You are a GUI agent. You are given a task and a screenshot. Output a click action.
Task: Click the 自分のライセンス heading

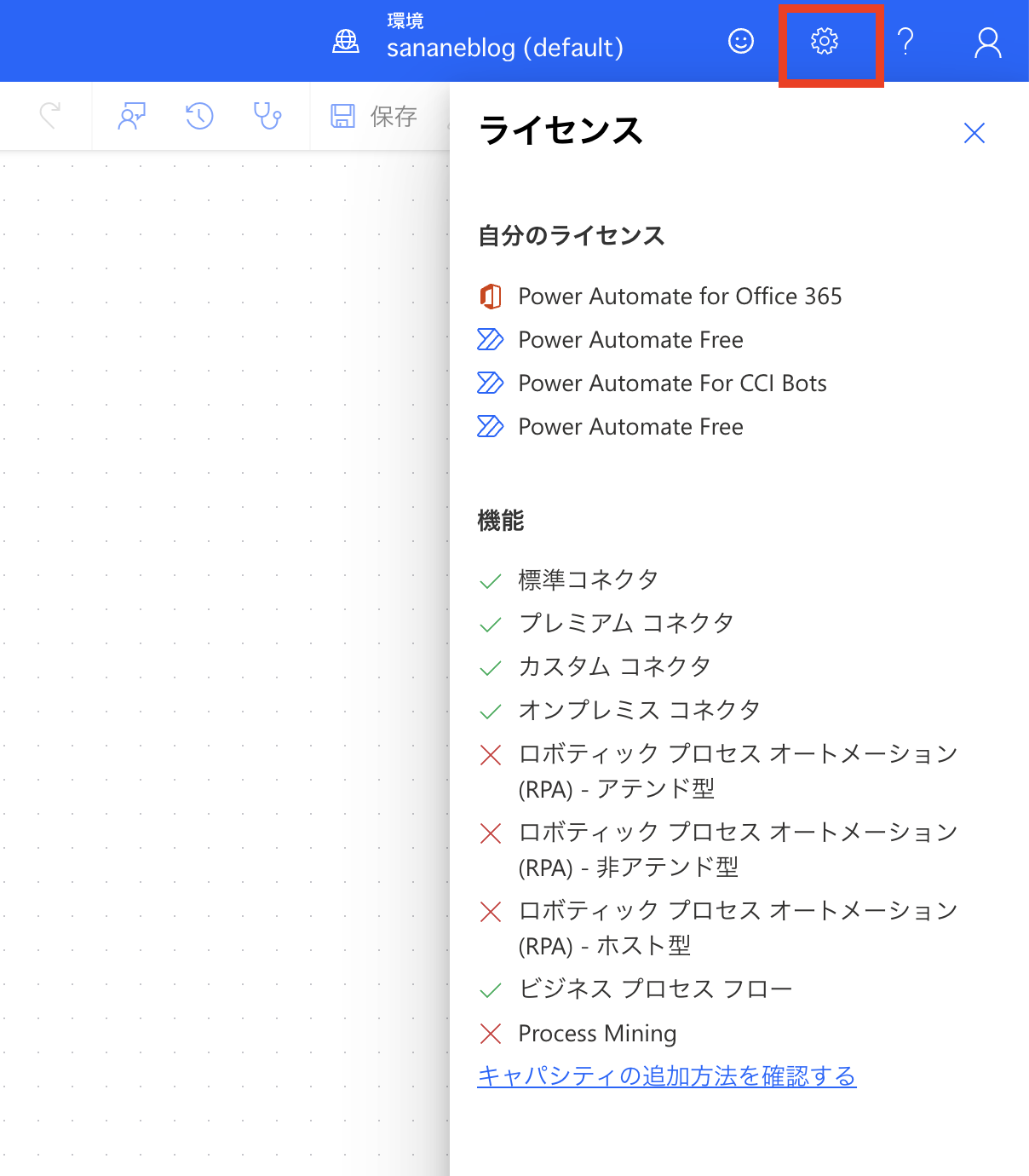571,236
